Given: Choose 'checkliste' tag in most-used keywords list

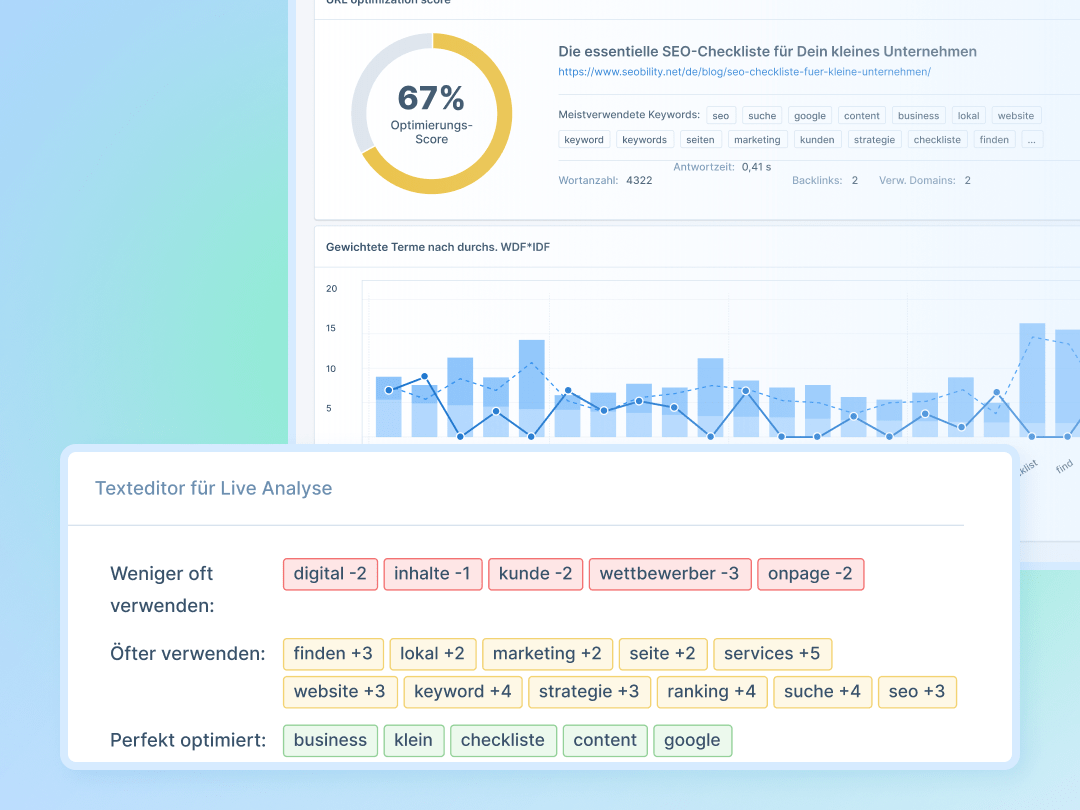Looking at the screenshot, I should pos(937,140).
